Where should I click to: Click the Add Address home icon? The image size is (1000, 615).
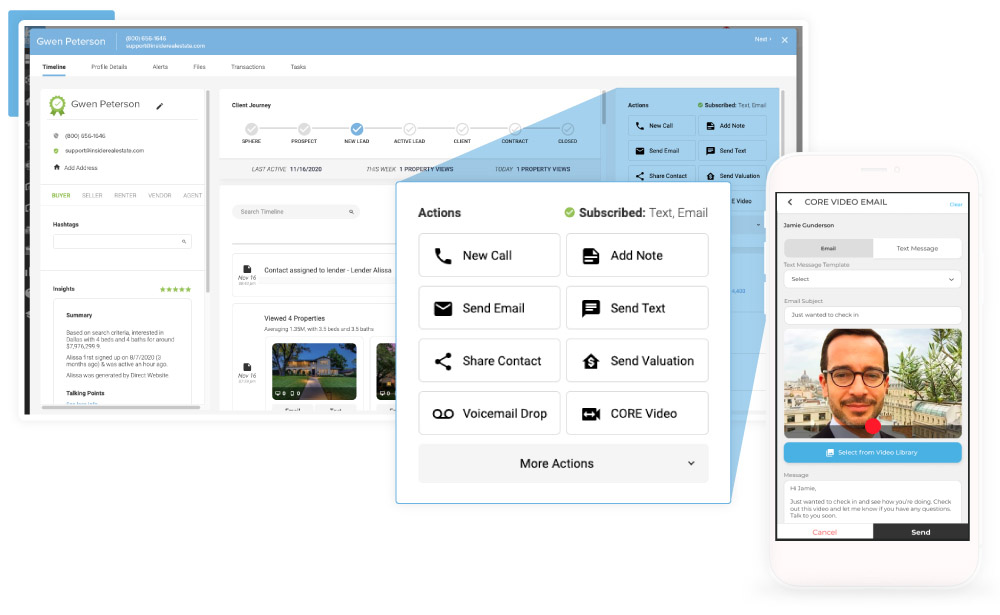coord(57,167)
